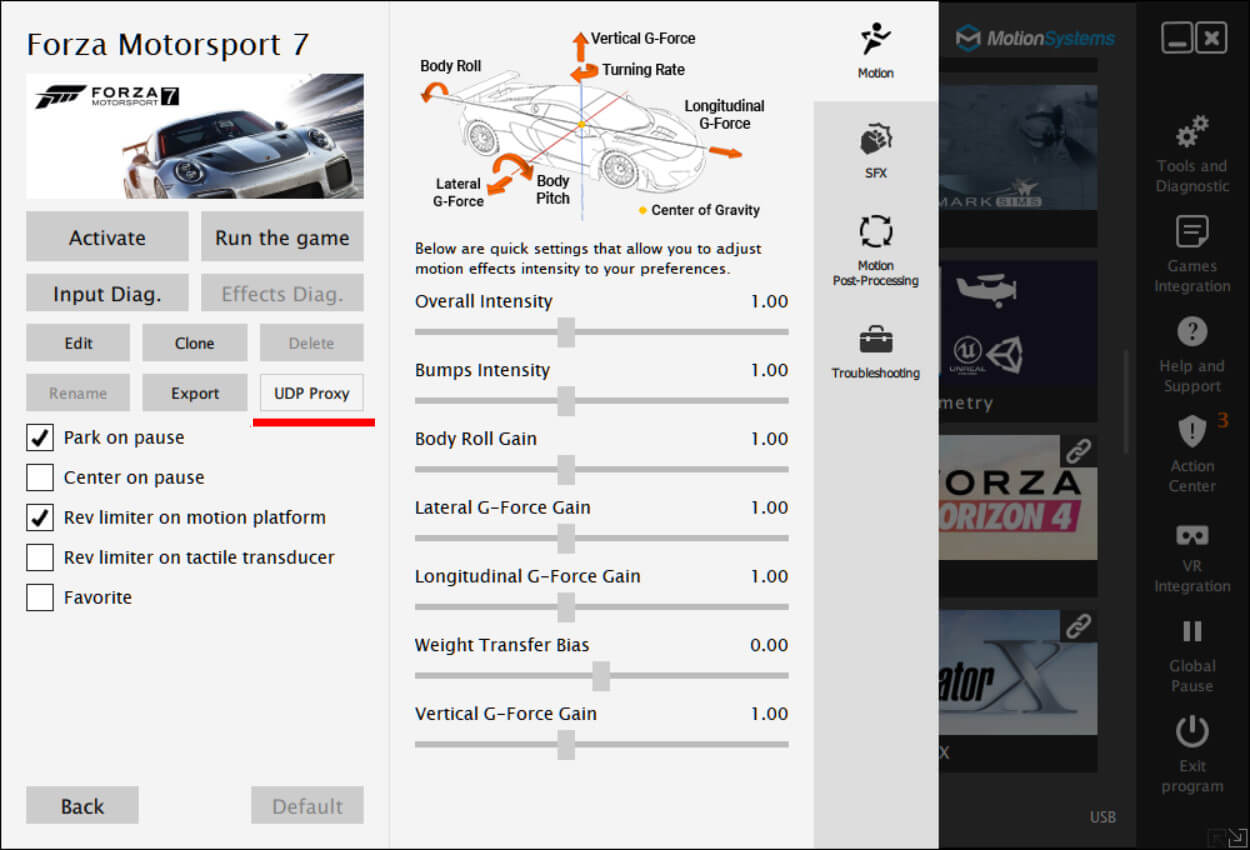
Task: Open Help and Support question icon
Action: [1192, 331]
